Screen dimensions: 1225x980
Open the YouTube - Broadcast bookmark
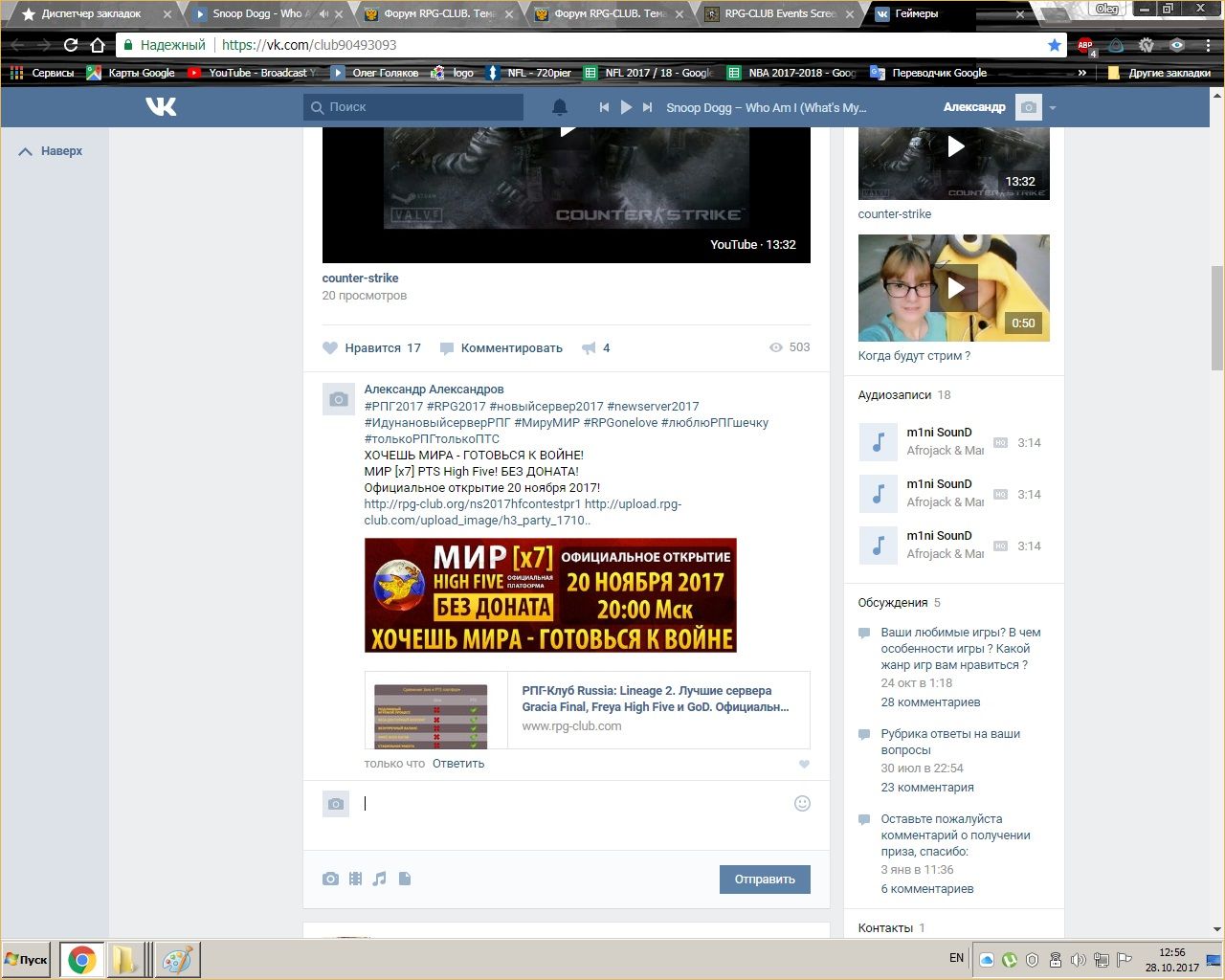pyautogui.click(x=253, y=73)
